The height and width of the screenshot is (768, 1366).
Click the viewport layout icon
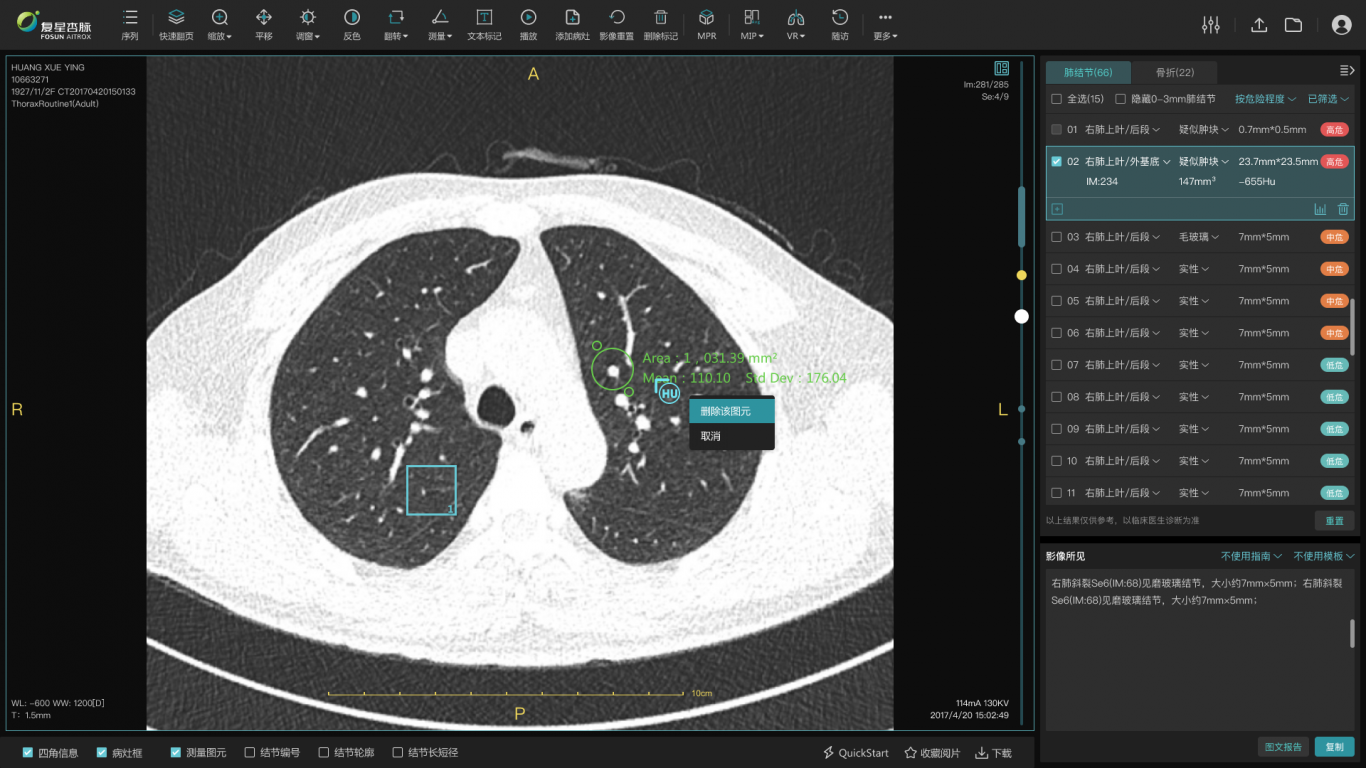pyautogui.click(x=1001, y=69)
